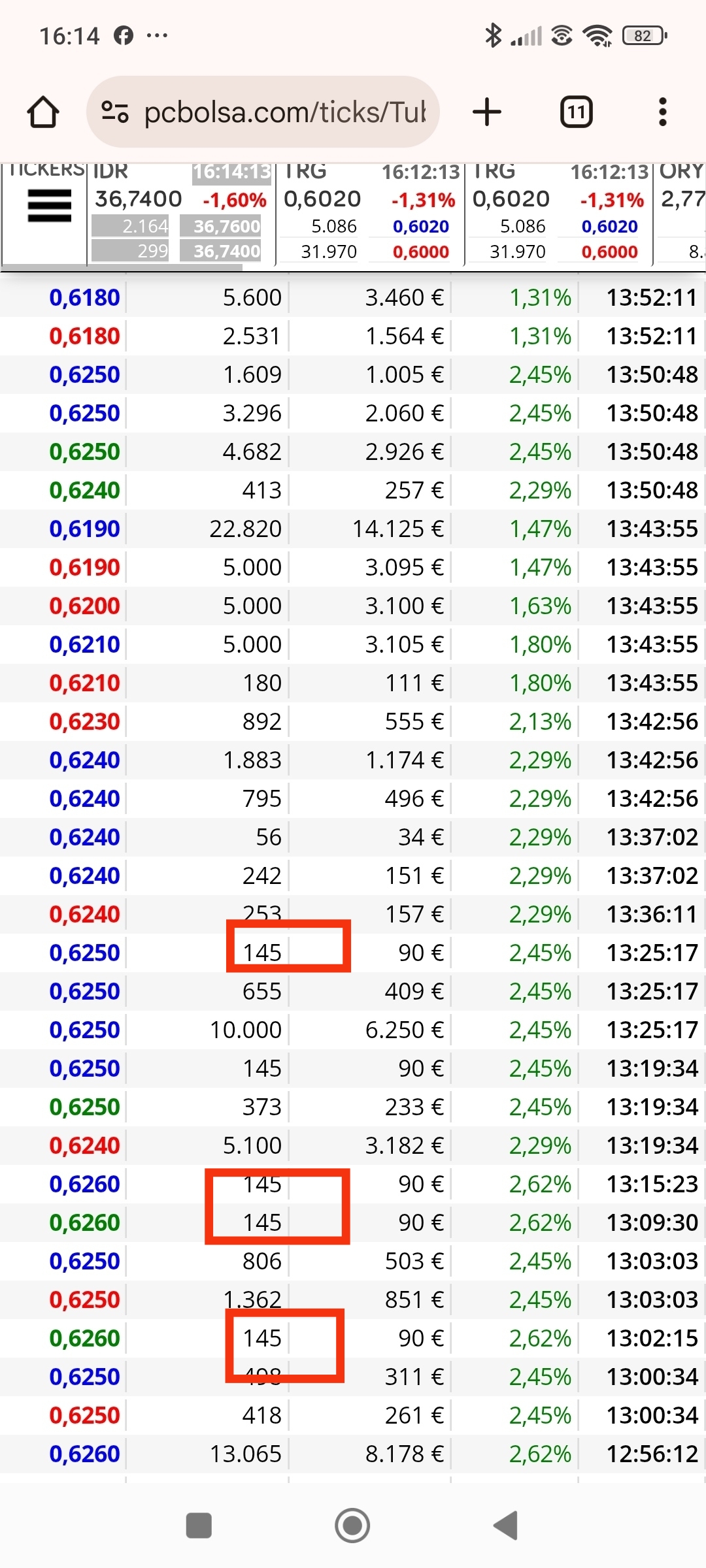The height and width of the screenshot is (1568, 706).
Task: Tap volume 5.100 cell
Action: (252, 1145)
